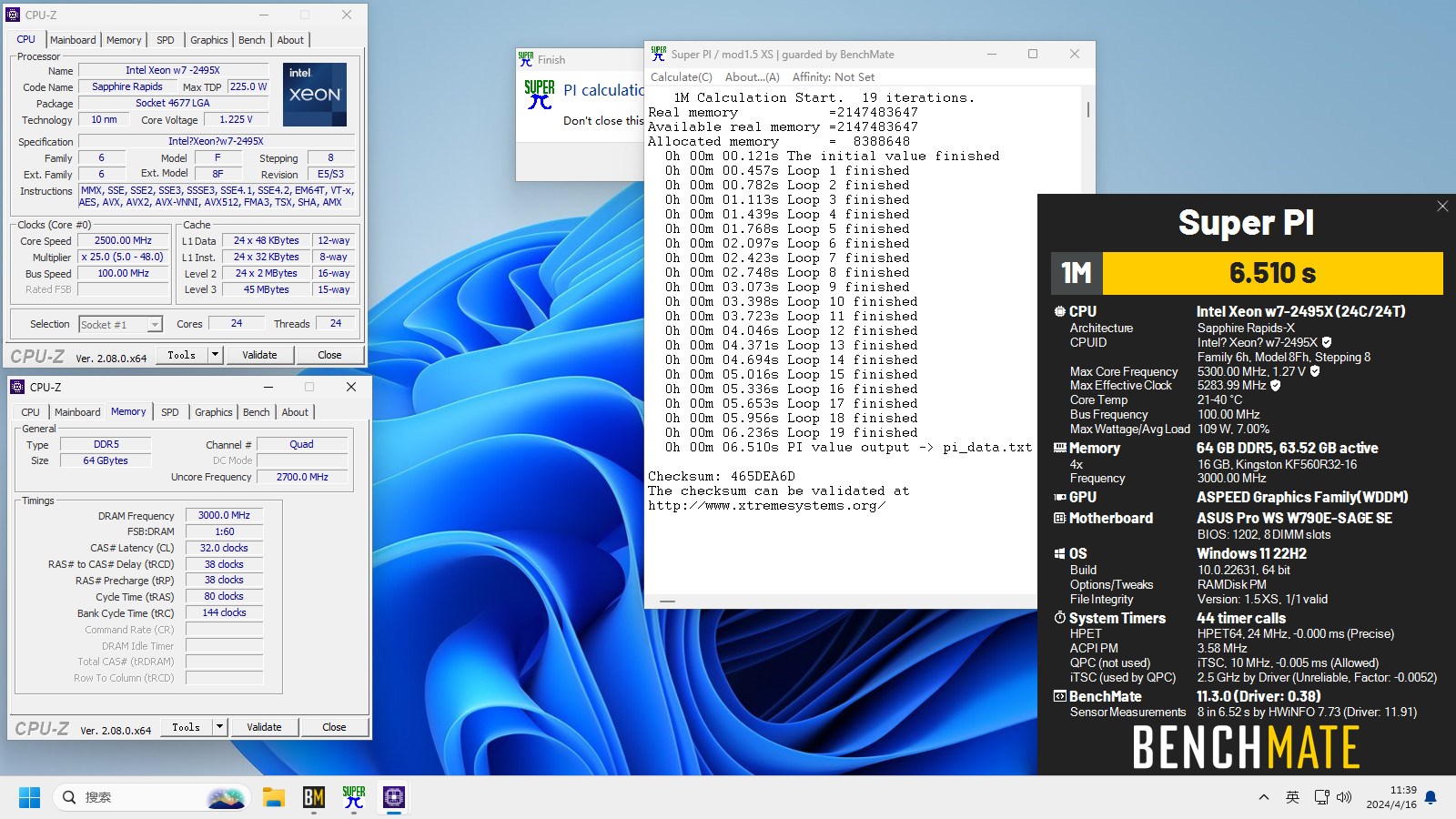This screenshot has height=819, width=1456.
Task: Open the About...(A) menu in Super PI
Action: (753, 77)
